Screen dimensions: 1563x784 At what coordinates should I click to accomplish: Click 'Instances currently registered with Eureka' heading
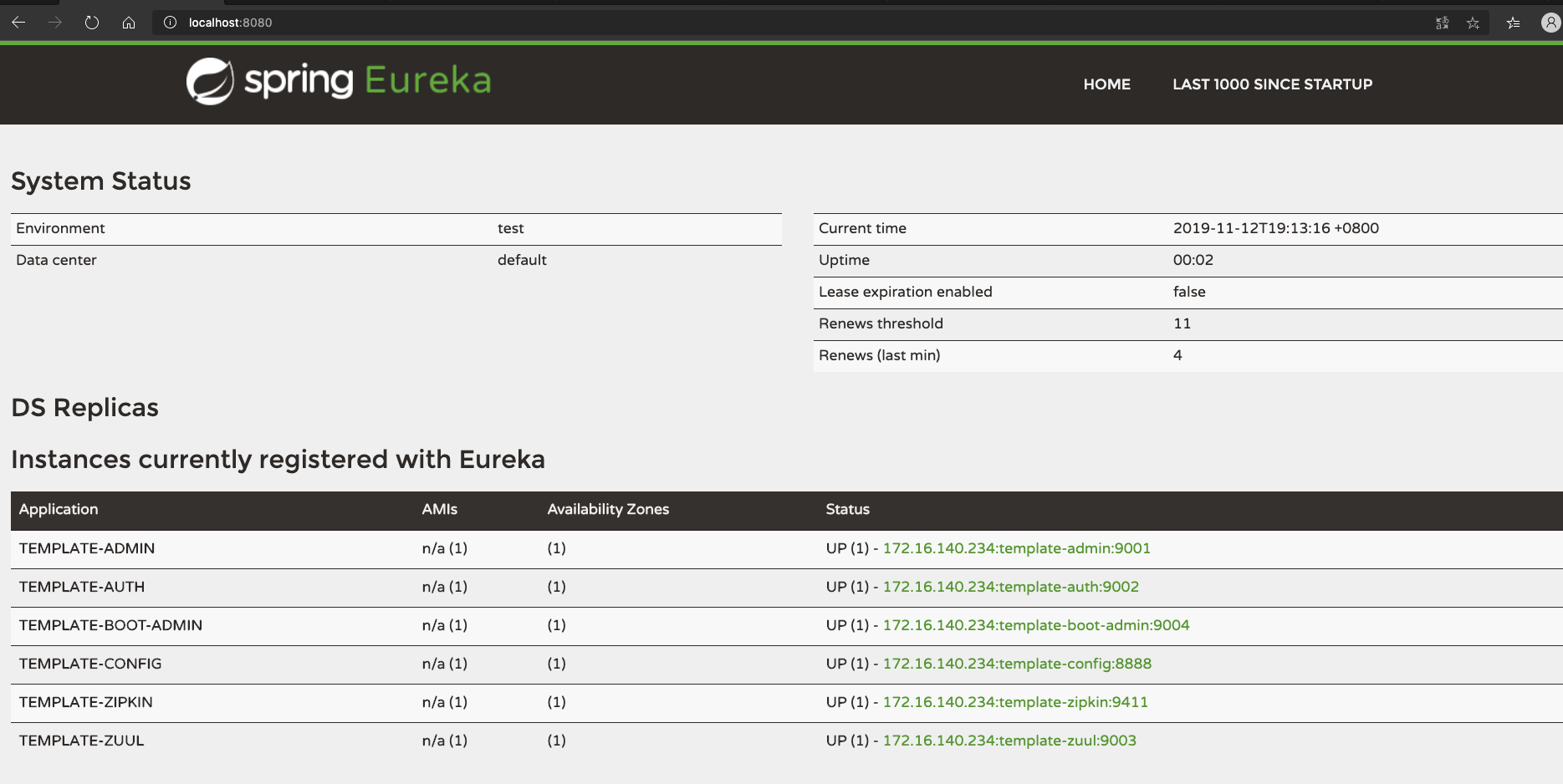278,460
